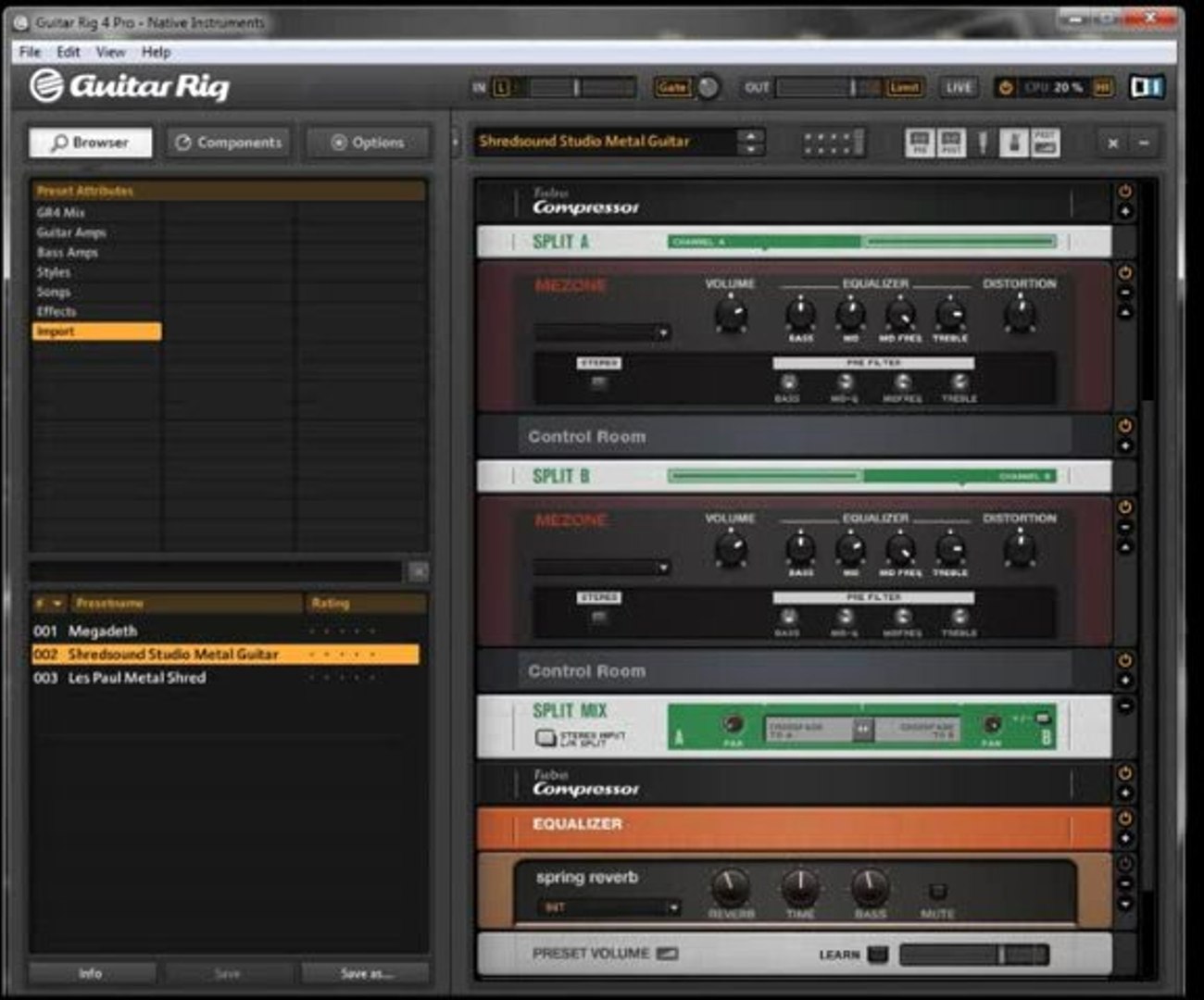The width and height of the screenshot is (1204, 1000).
Task: Enable the output Limit button
Action: click(x=904, y=87)
